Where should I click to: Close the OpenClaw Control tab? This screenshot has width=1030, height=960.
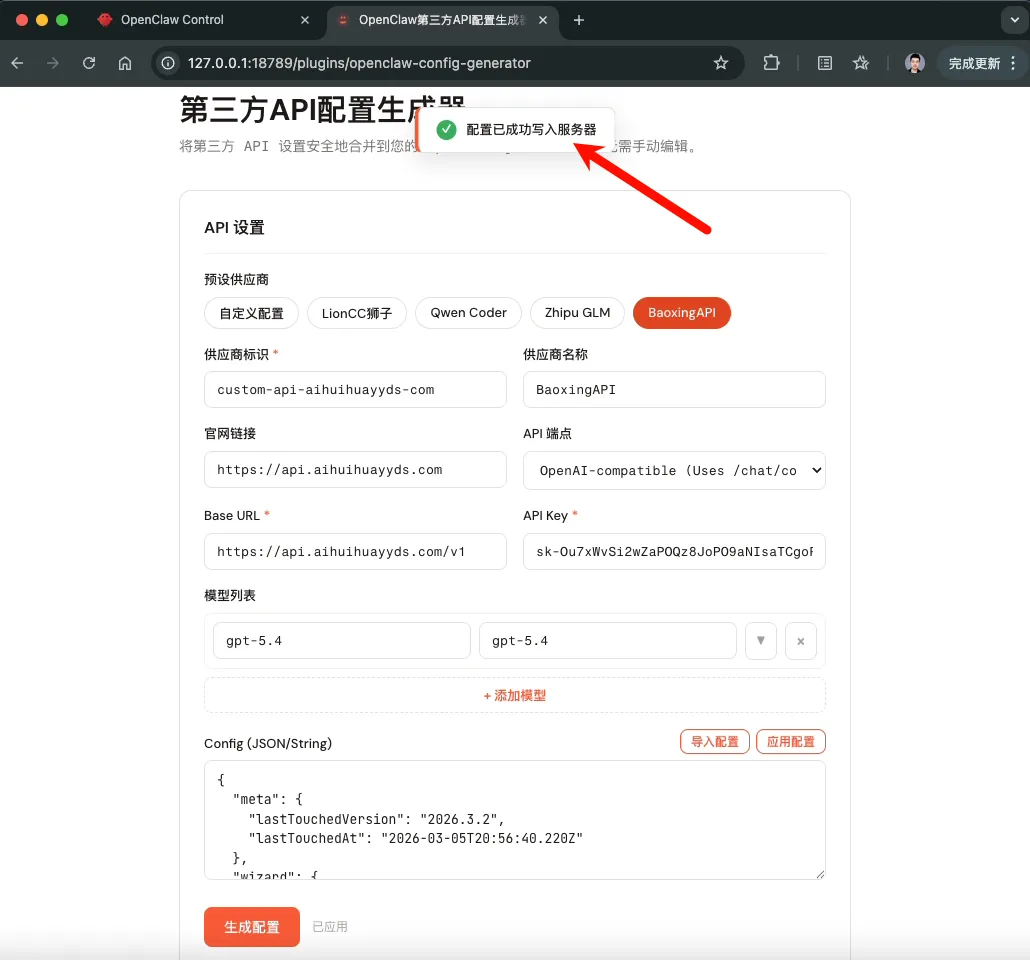coord(305,20)
